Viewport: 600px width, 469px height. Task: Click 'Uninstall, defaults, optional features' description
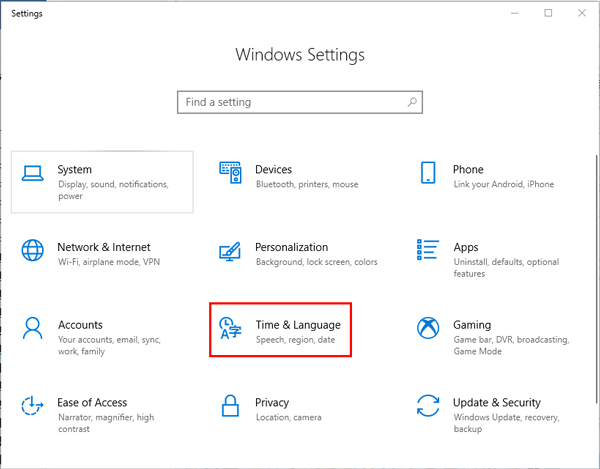(x=506, y=268)
